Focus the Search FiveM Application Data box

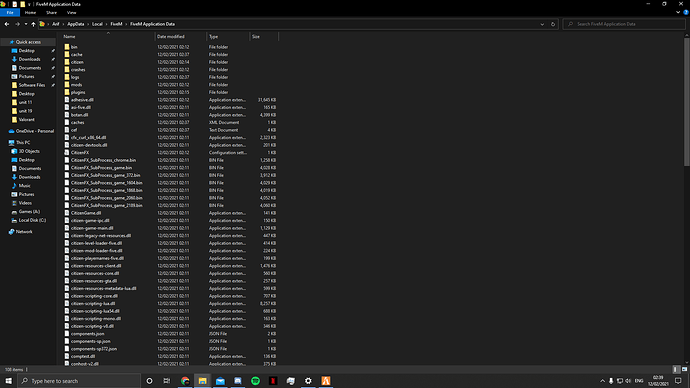pos(624,24)
